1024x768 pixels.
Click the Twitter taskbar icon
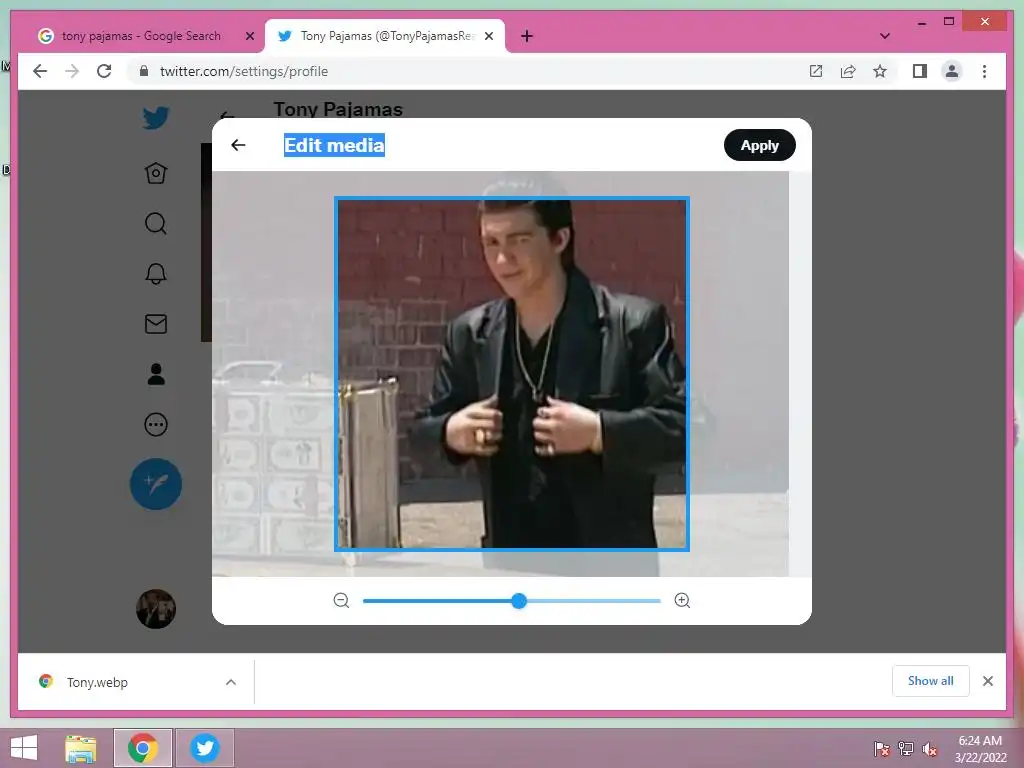point(204,748)
